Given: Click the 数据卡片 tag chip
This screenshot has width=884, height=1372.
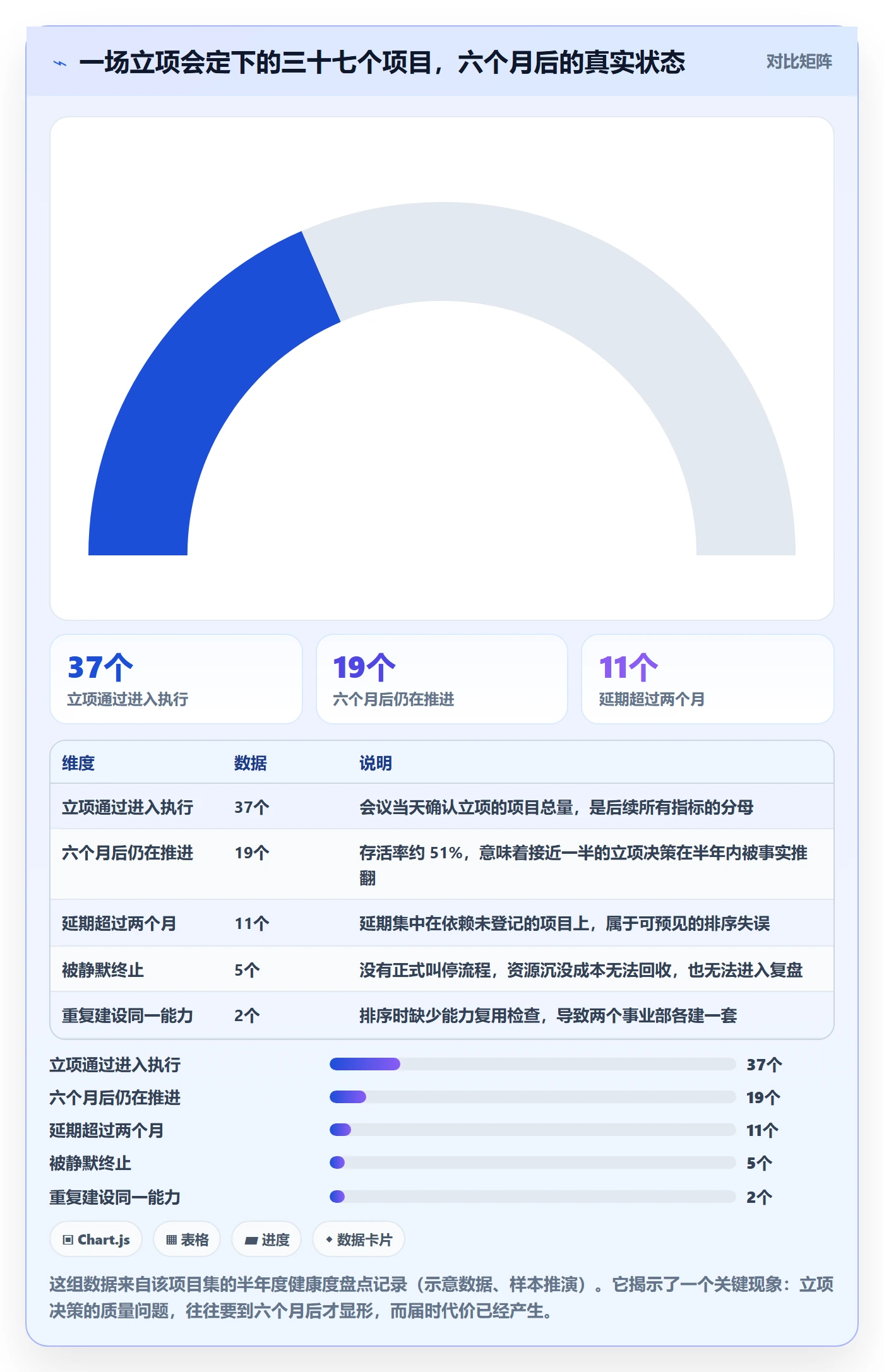Looking at the screenshot, I should (359, 1239).
